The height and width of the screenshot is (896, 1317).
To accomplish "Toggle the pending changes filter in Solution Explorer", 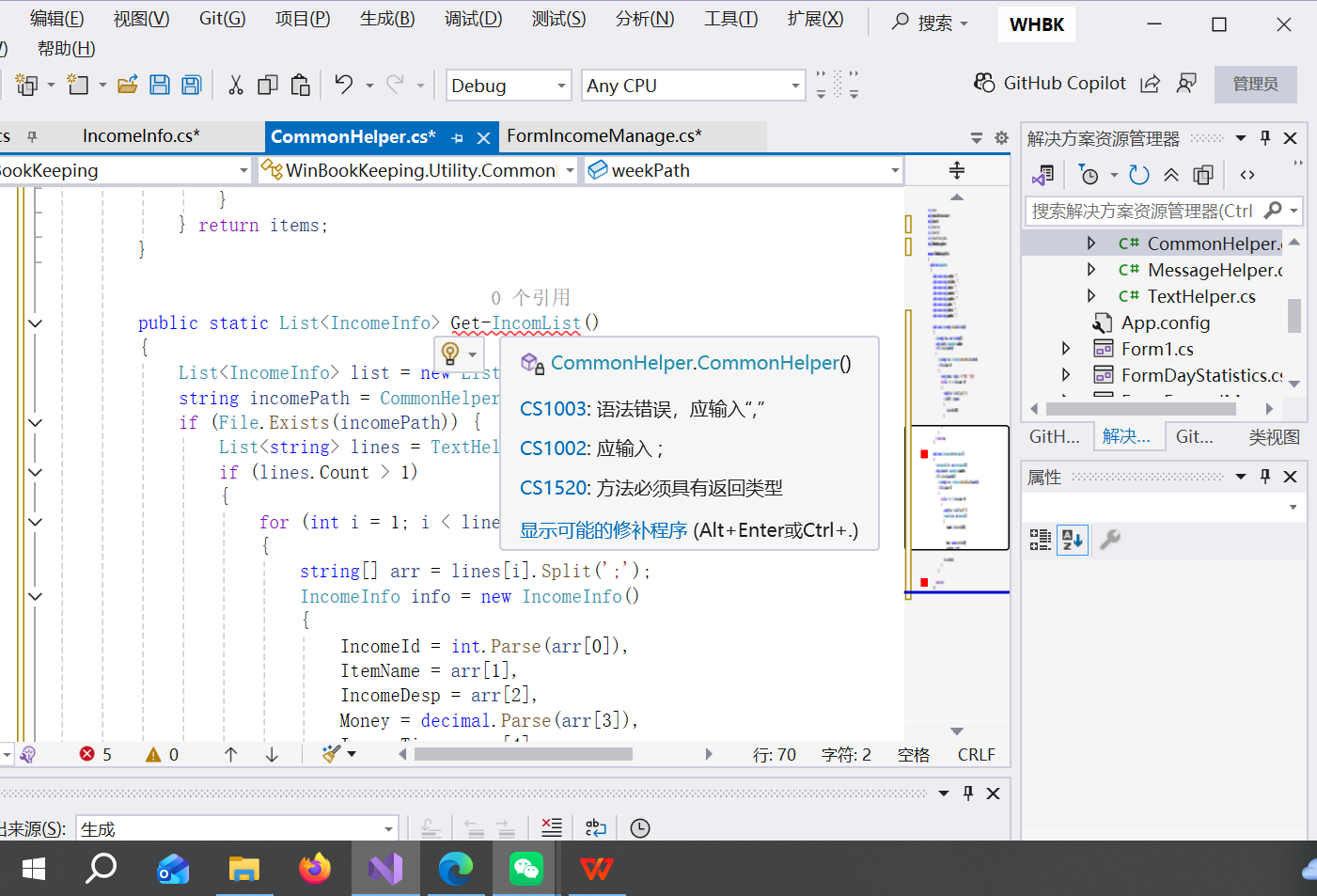I will 1090,175.
